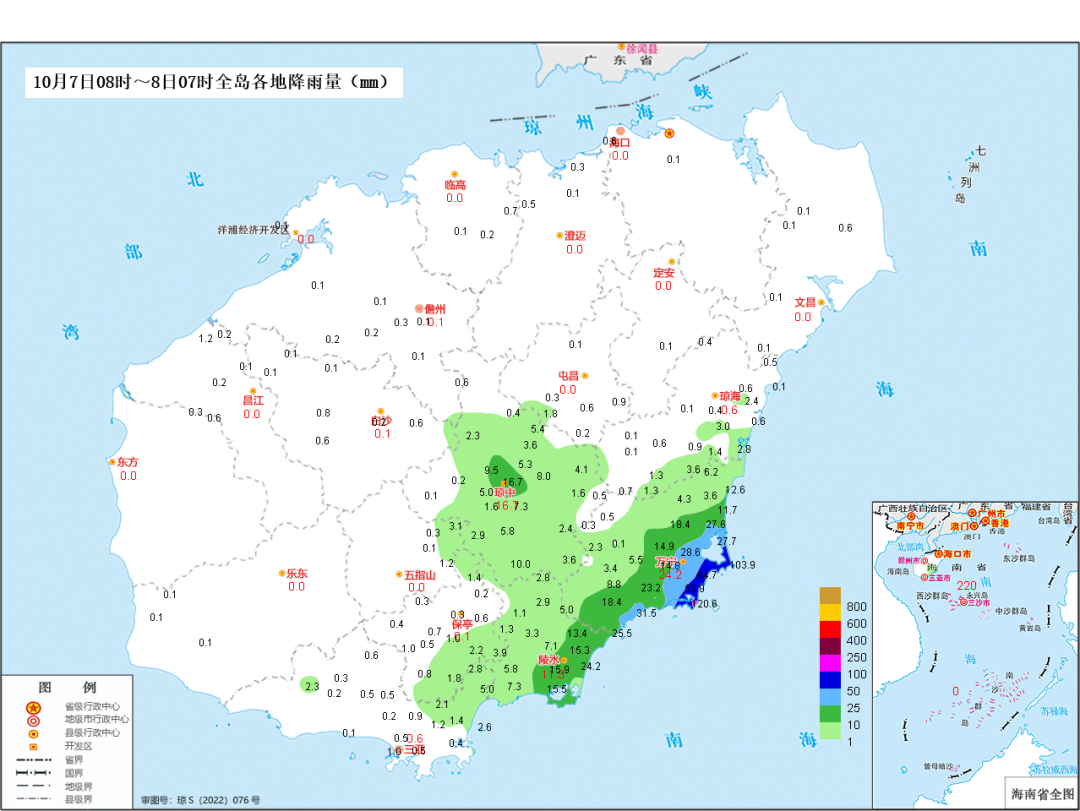Click the 9.5 rainfall value near 琼中
The width and height of the screenshot is (1080, 811).
point(491,471)
